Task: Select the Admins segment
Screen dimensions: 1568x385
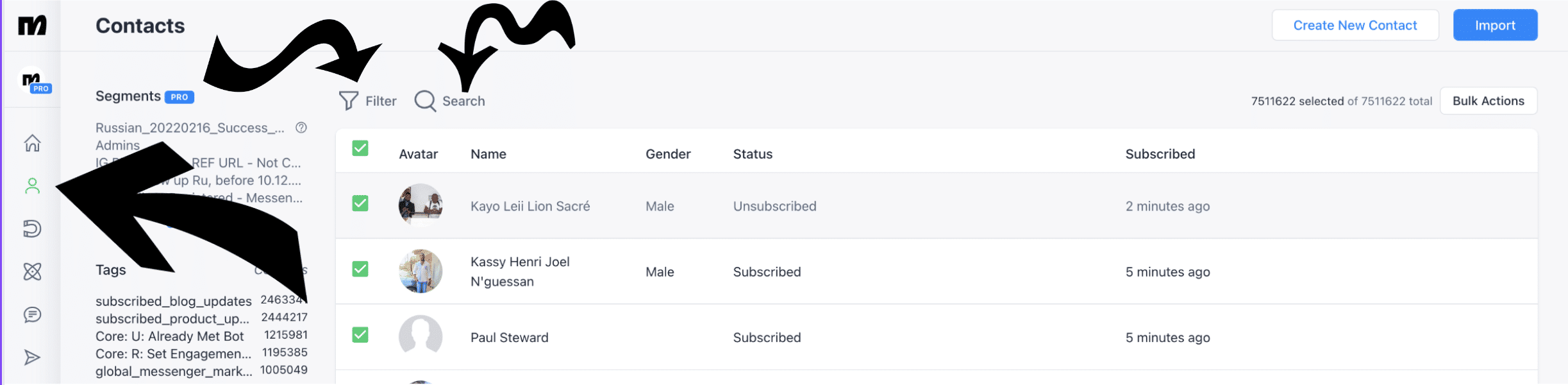Action: [x=117, y=146]
